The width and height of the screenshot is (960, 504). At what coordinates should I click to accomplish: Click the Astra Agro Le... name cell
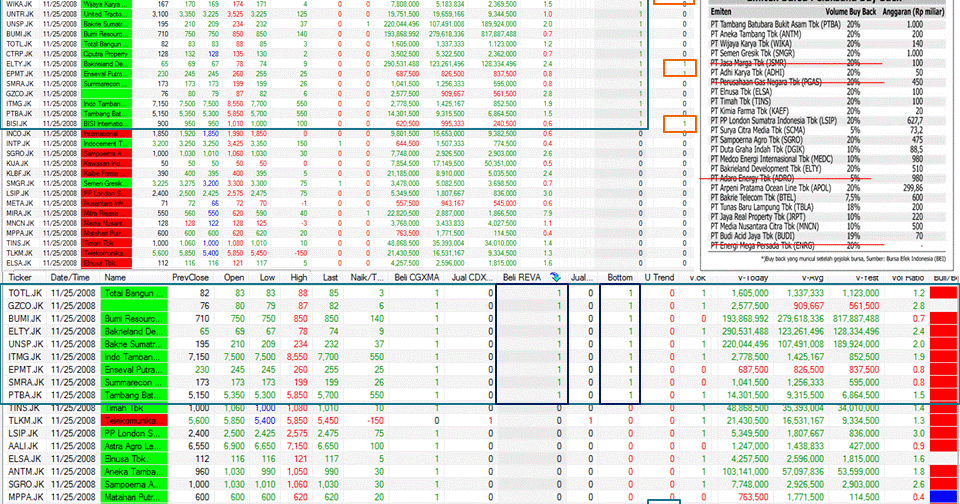[x=133, y=446]
